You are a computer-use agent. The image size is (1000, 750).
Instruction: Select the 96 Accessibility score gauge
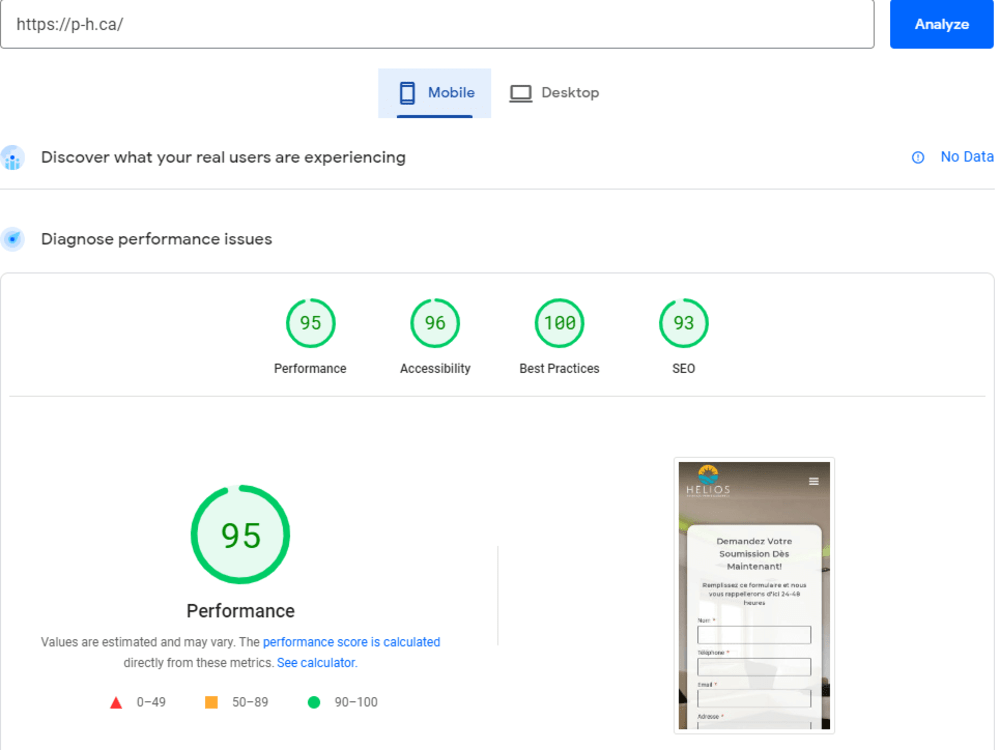tap(435, 323)
